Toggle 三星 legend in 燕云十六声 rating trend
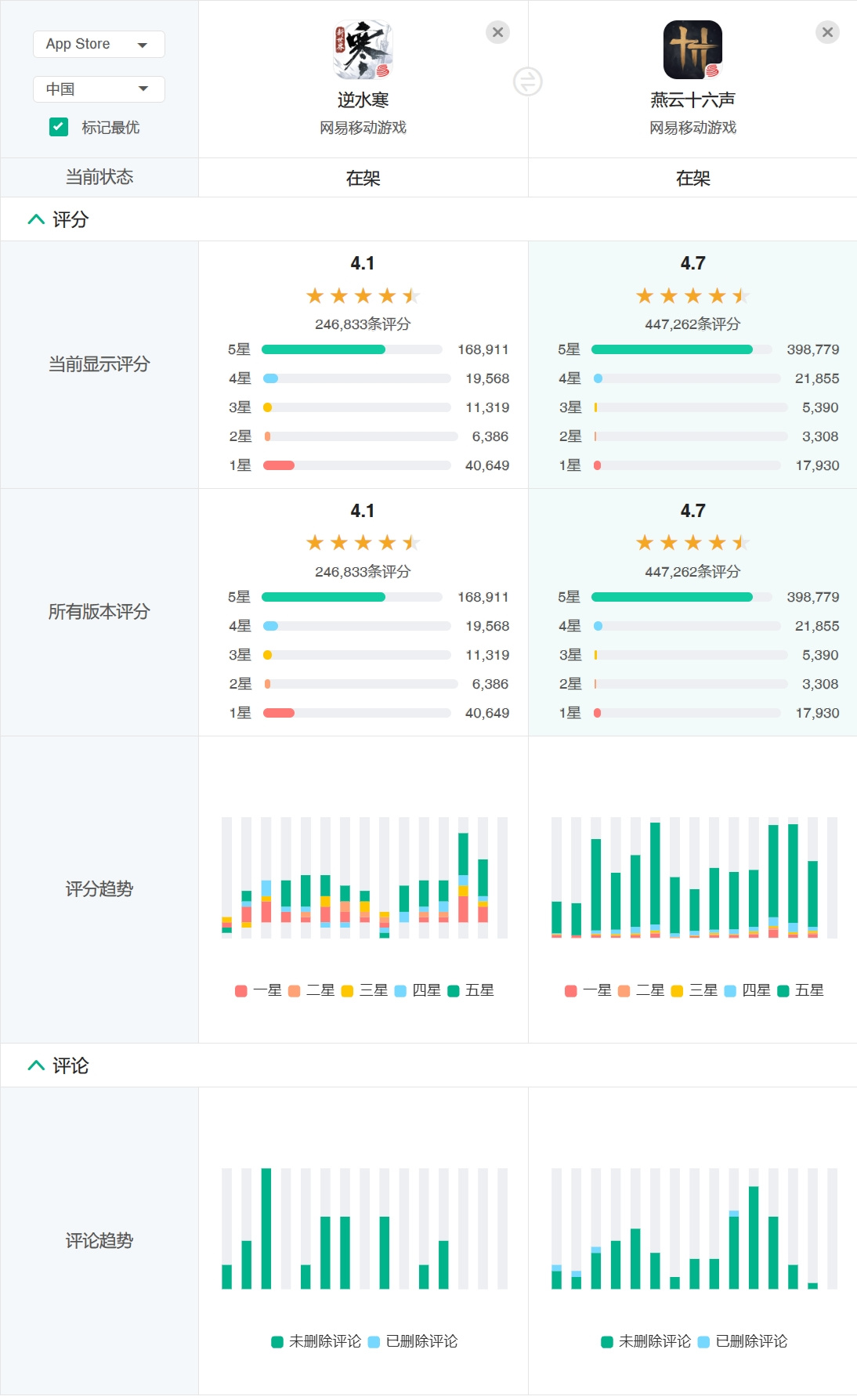 click(695, 990)
